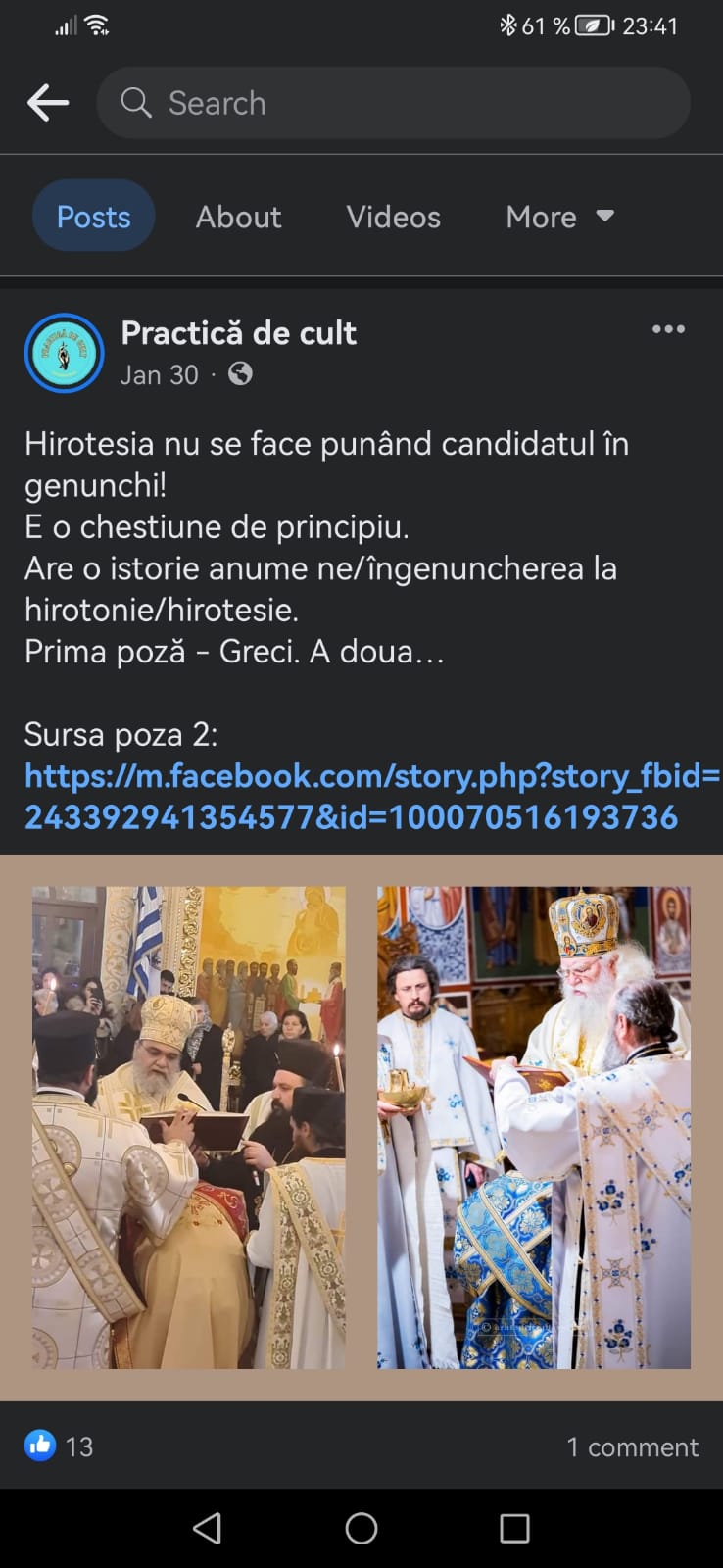Image resolution: width=723 pixels, height=1568 pixels.
Task: Open the Practică de cult profile picture
Action: (64, 353)
